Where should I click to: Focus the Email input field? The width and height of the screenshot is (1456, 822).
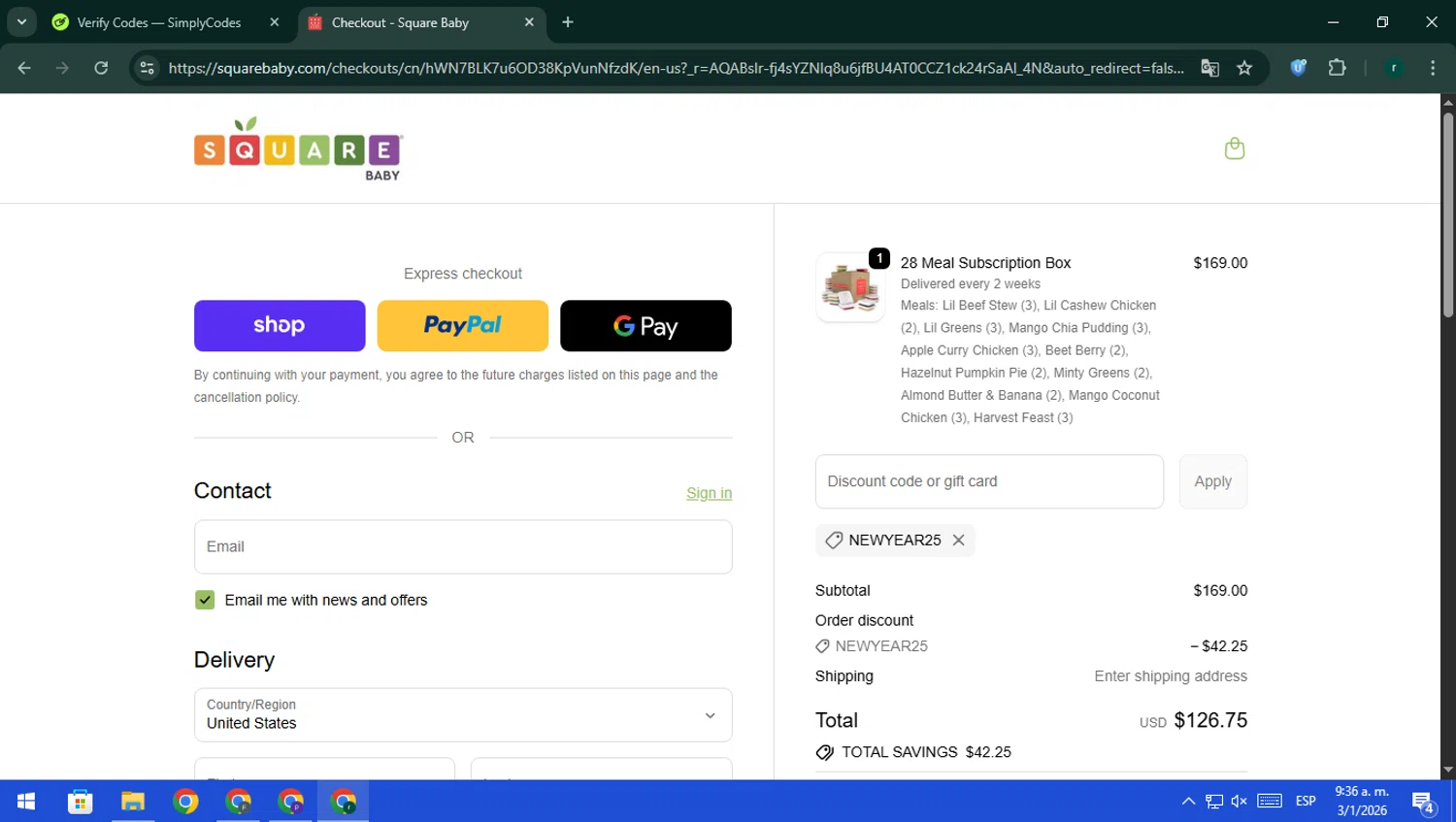tap(463, 546)
